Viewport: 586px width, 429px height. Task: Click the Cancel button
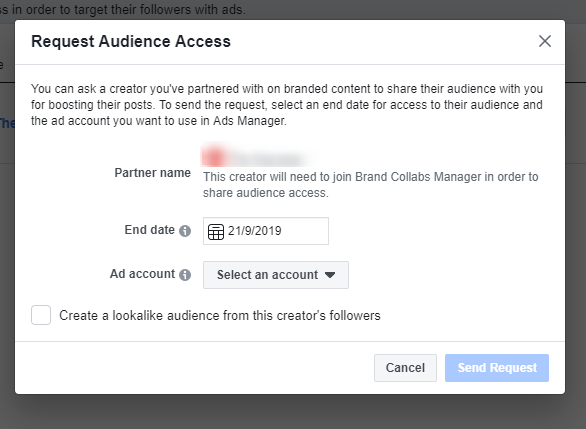pos(405,368)
